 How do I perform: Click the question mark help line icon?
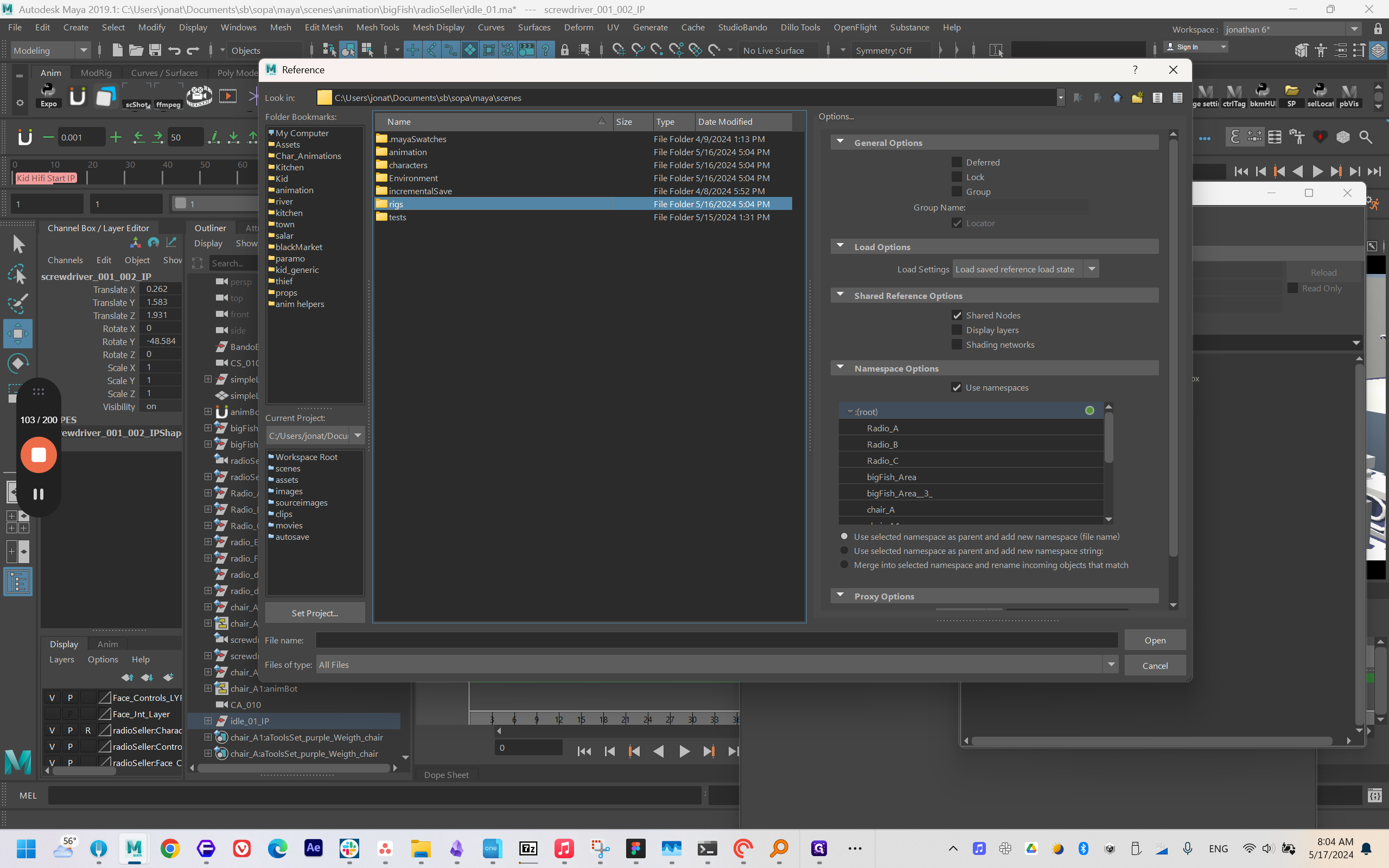point(545,50)
